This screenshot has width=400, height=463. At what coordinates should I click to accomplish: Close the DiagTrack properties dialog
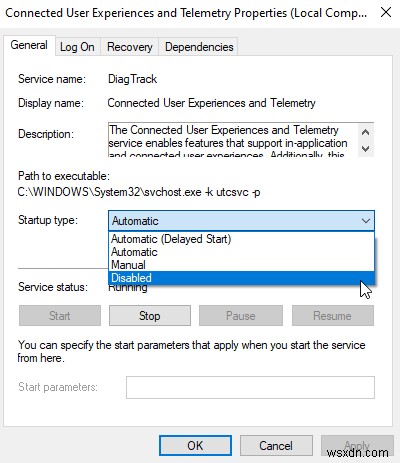coord(386,13)
